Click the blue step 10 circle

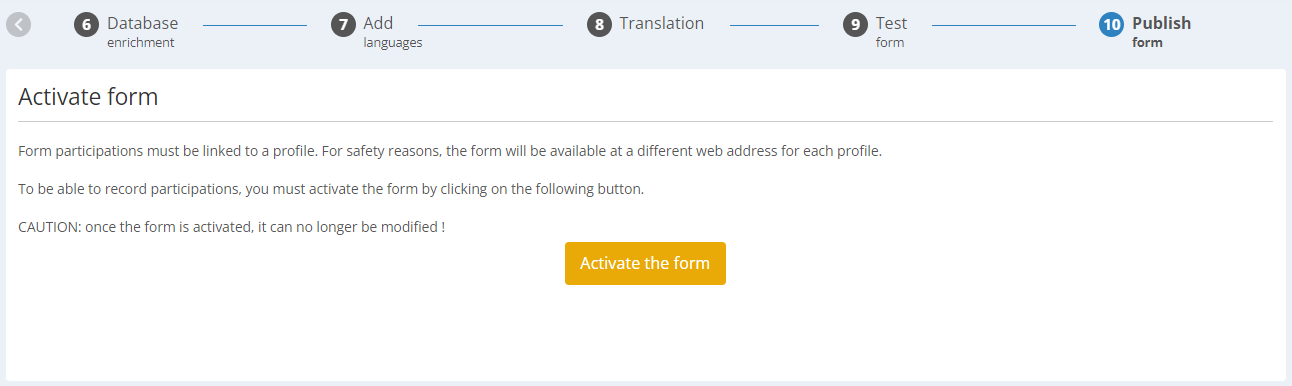[x=1111, y=24]
